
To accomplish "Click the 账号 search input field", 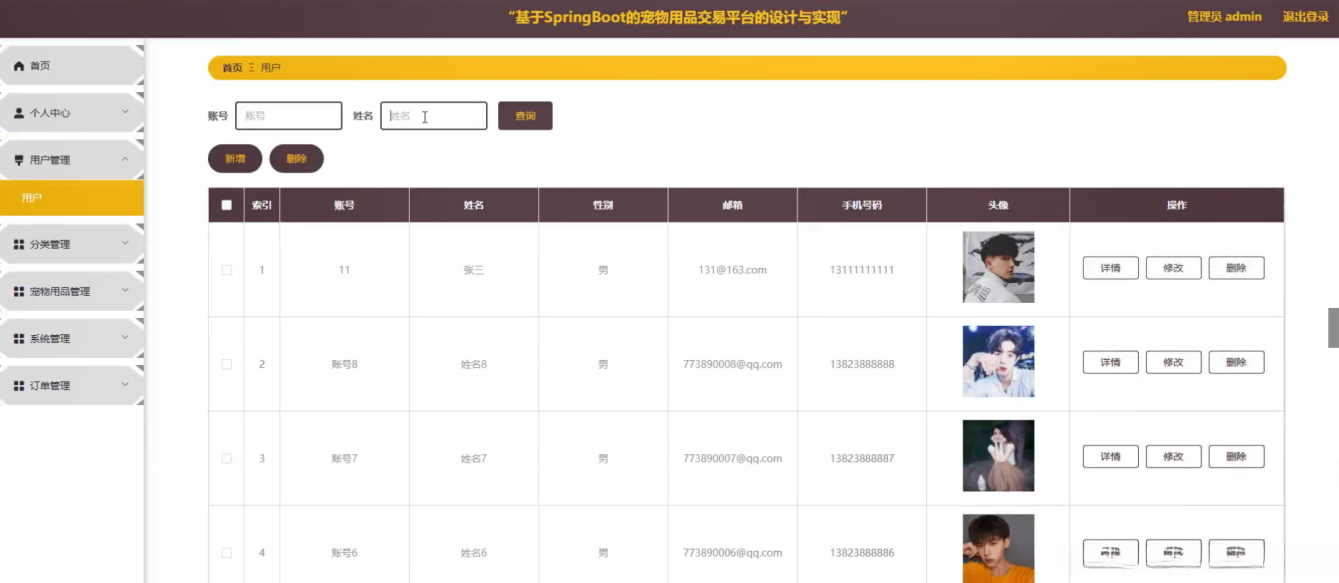I will [289, 116].
